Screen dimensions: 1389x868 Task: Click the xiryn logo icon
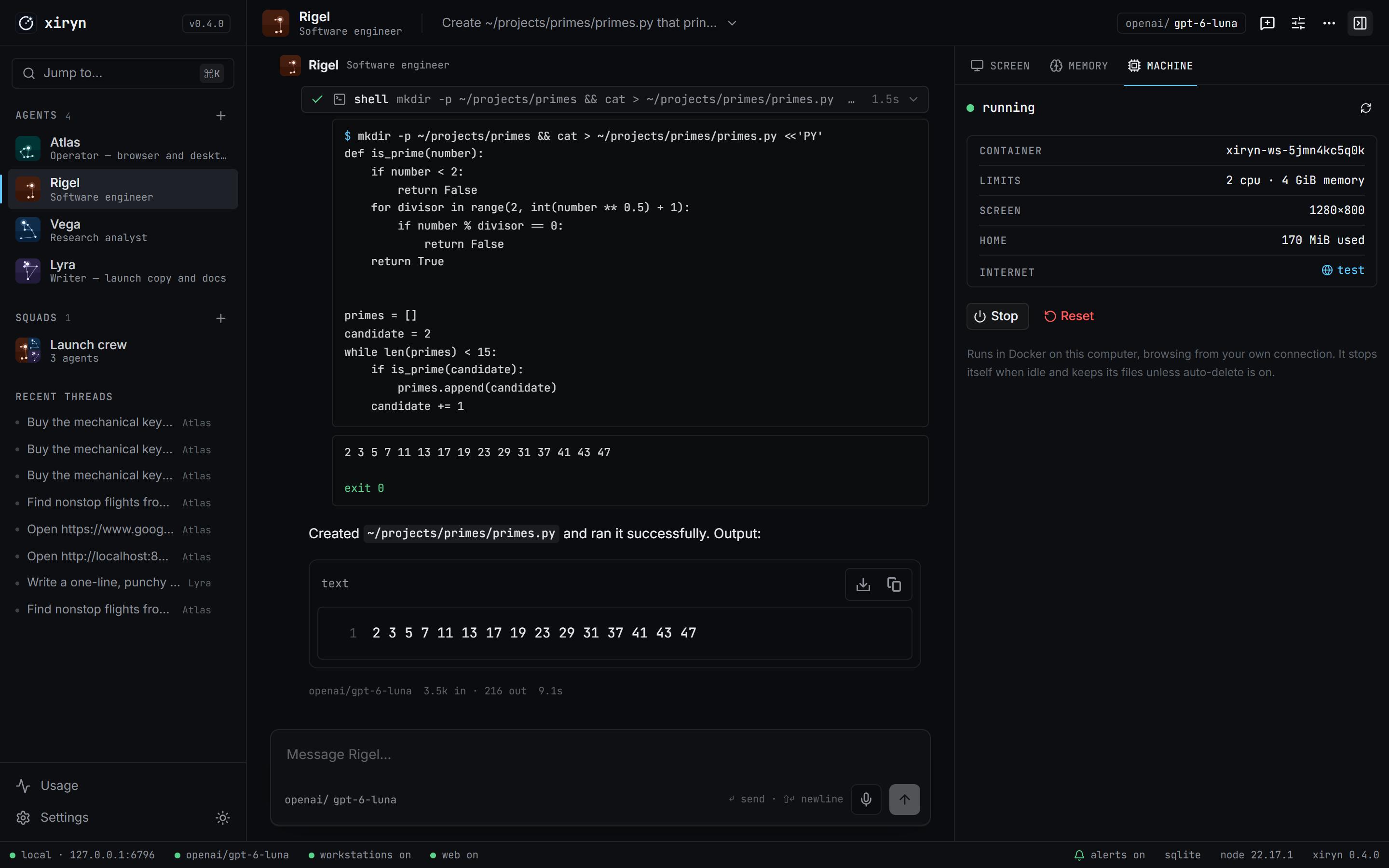27,23
